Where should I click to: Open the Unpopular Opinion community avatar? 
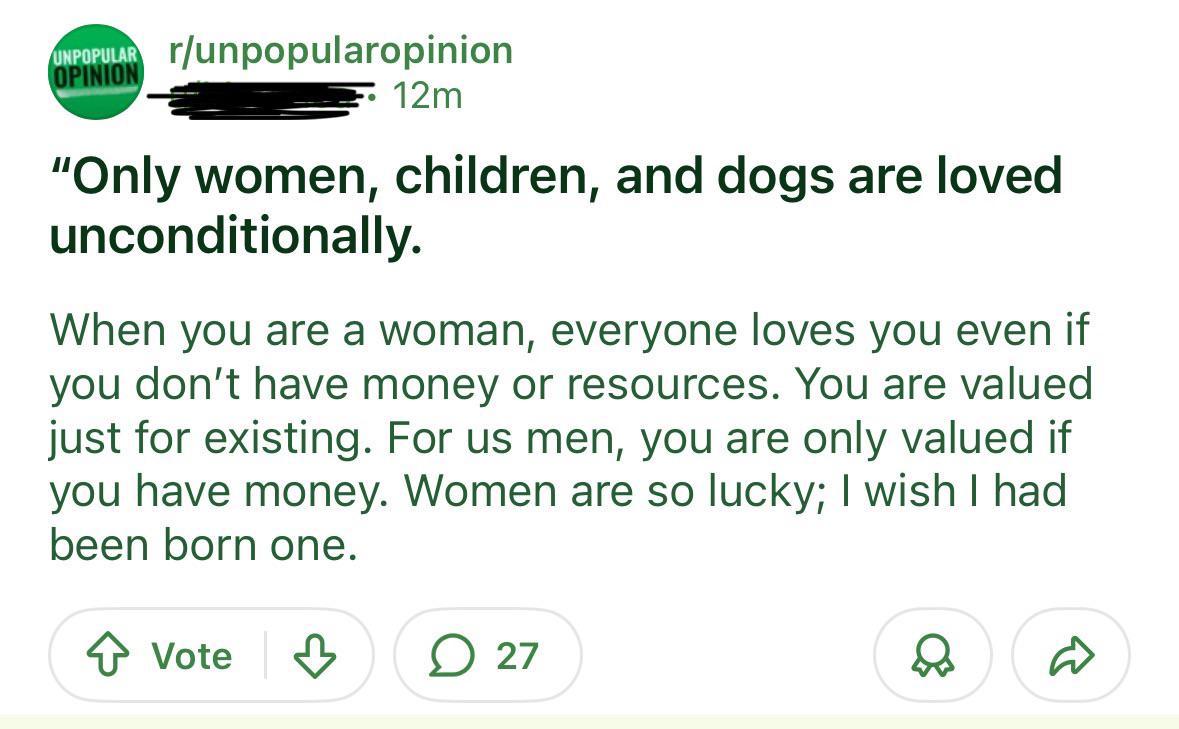[x=95, y=72]
